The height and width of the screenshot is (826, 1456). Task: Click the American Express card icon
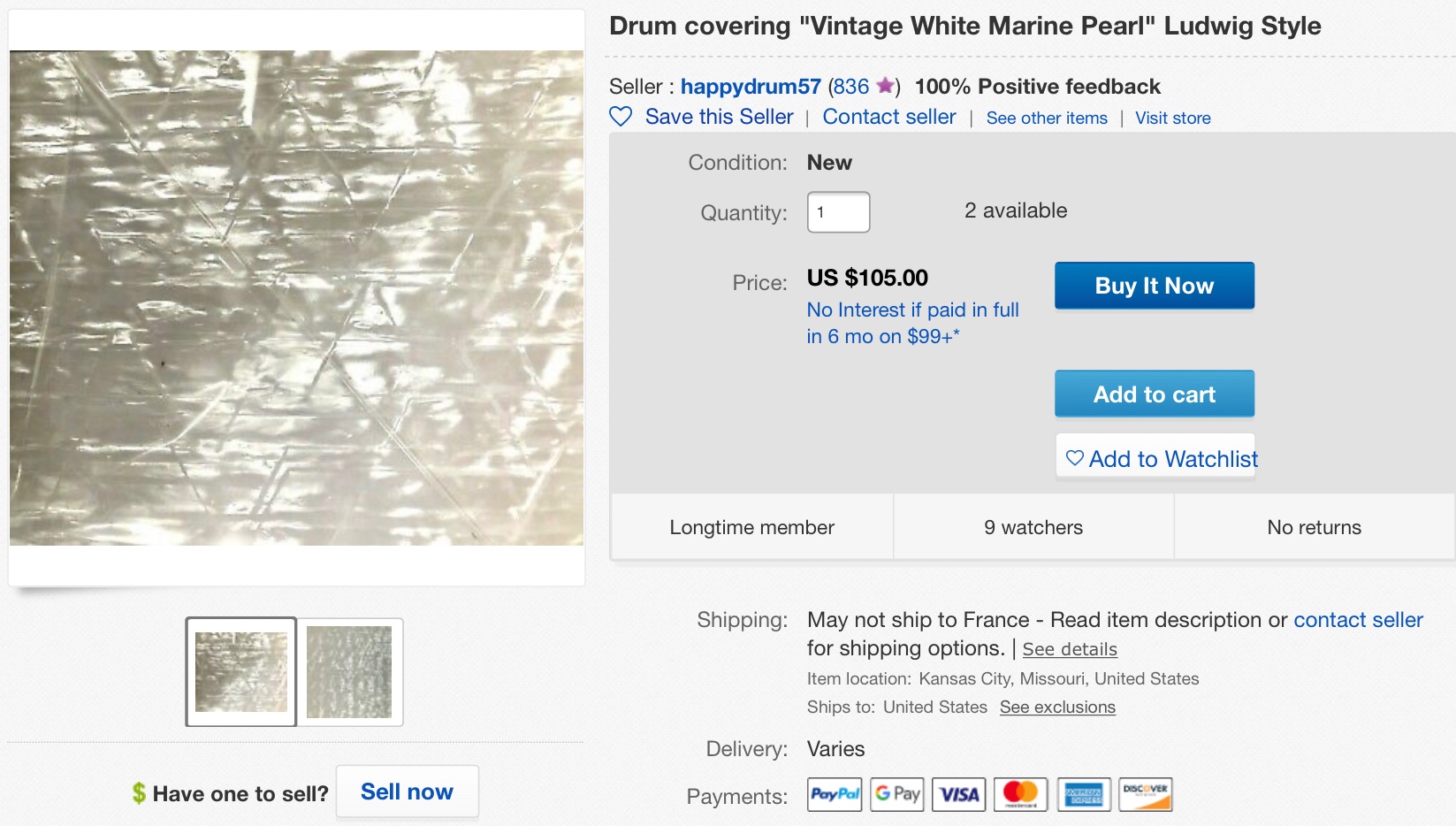pos(1083,794)
